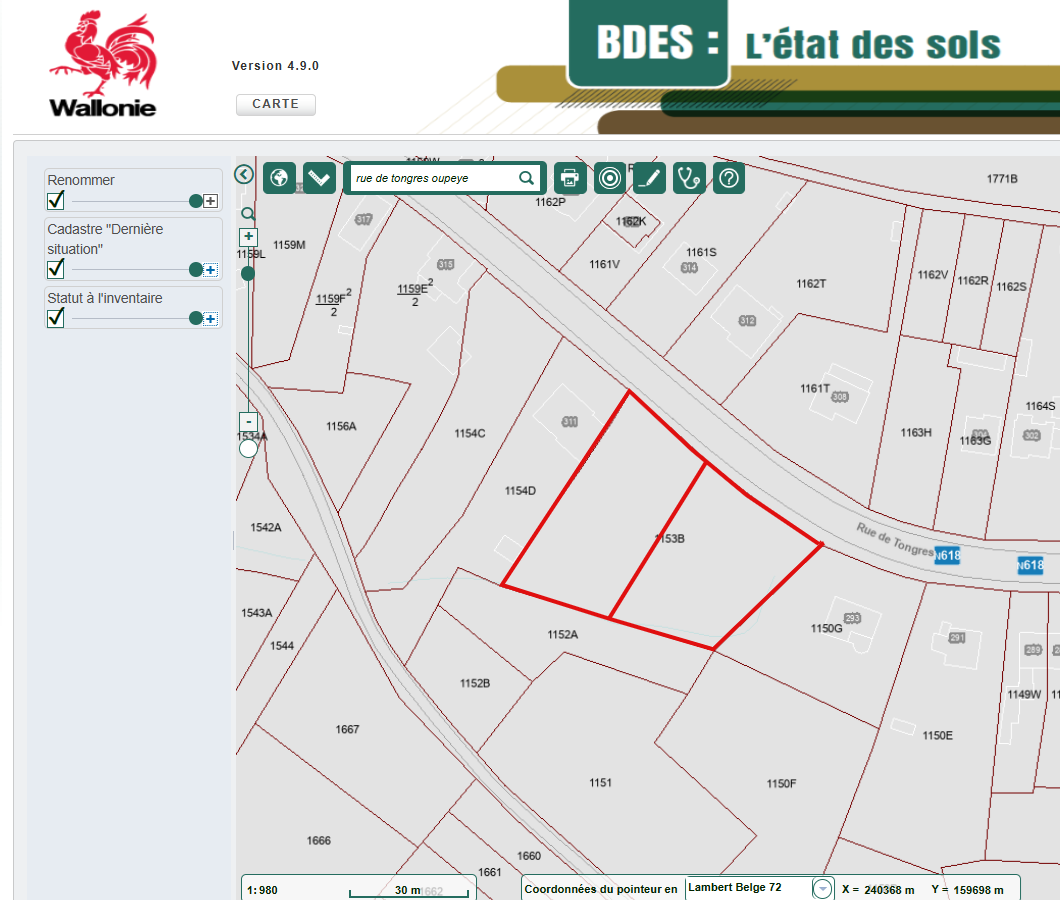Image resolution: width=1060 pixels, height=900 pixels.
Task: Click the stethoscope diagnostic icon
Action: tap(689, 178)
